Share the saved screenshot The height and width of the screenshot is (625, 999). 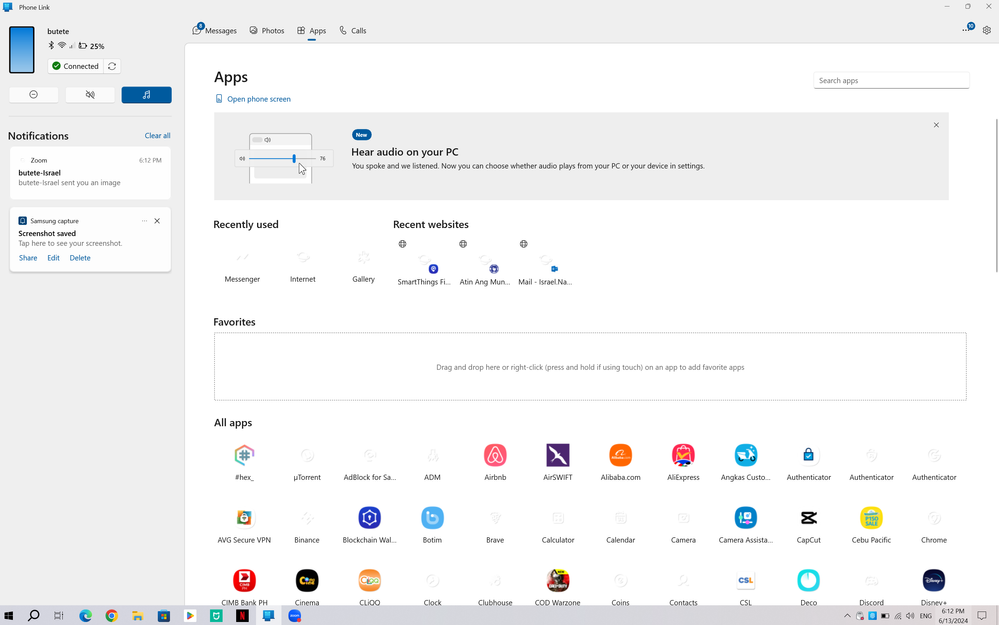[28, 258]
